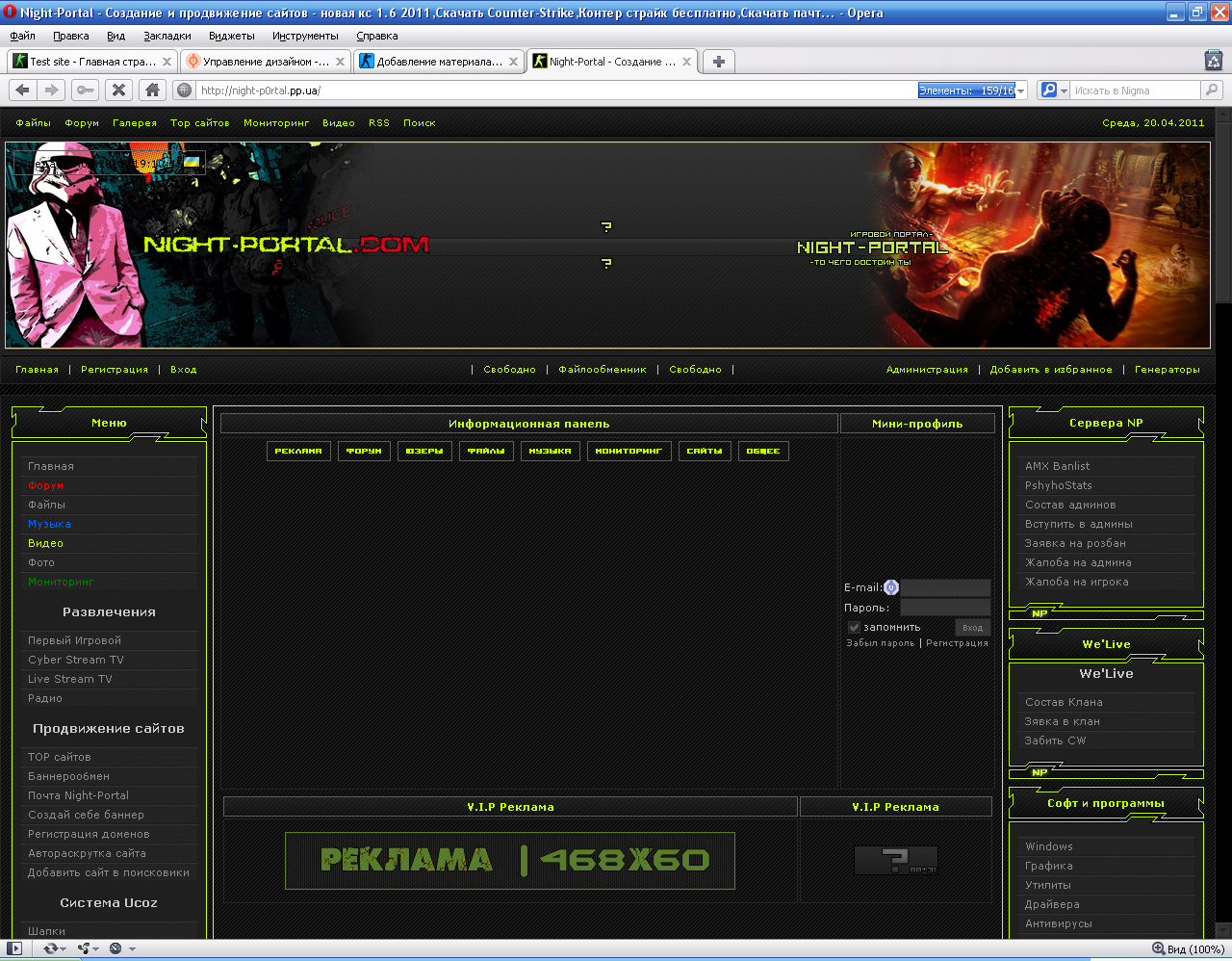The width and height of the screenshot is (1232, 961).
Task: Open a new tab with plus button
Action: tap(719, 62)
